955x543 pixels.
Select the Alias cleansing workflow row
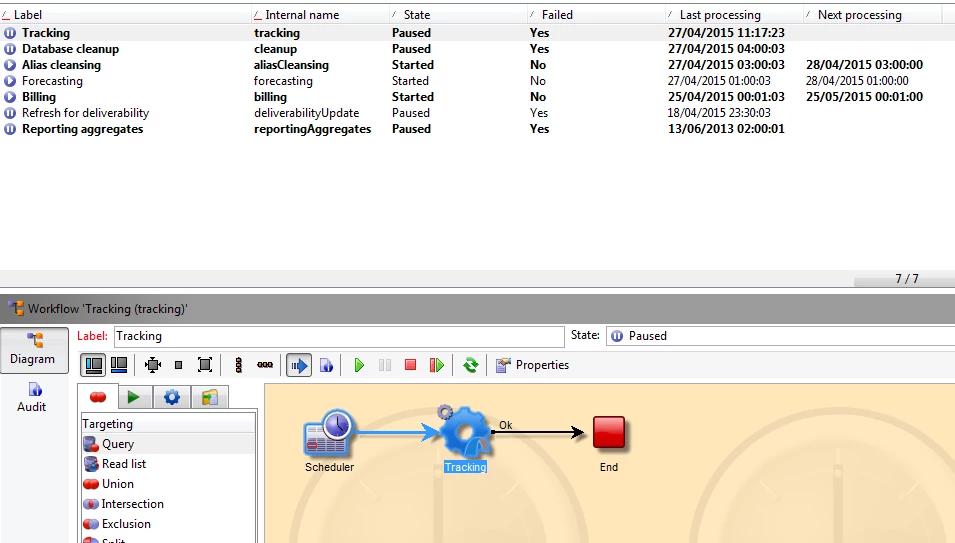point(478,65)
